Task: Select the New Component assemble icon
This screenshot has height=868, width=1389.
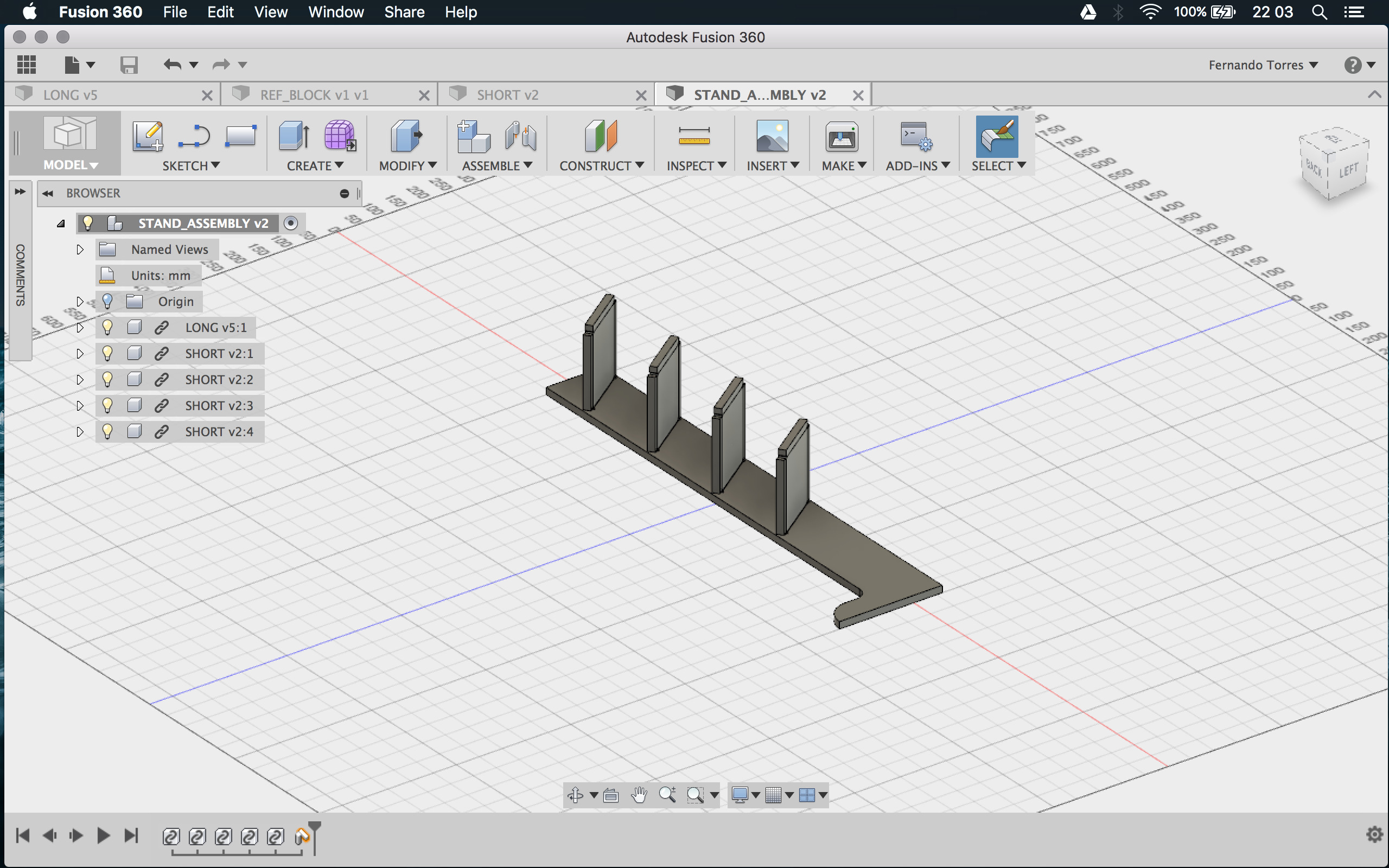Action: [x=474, y=136]
